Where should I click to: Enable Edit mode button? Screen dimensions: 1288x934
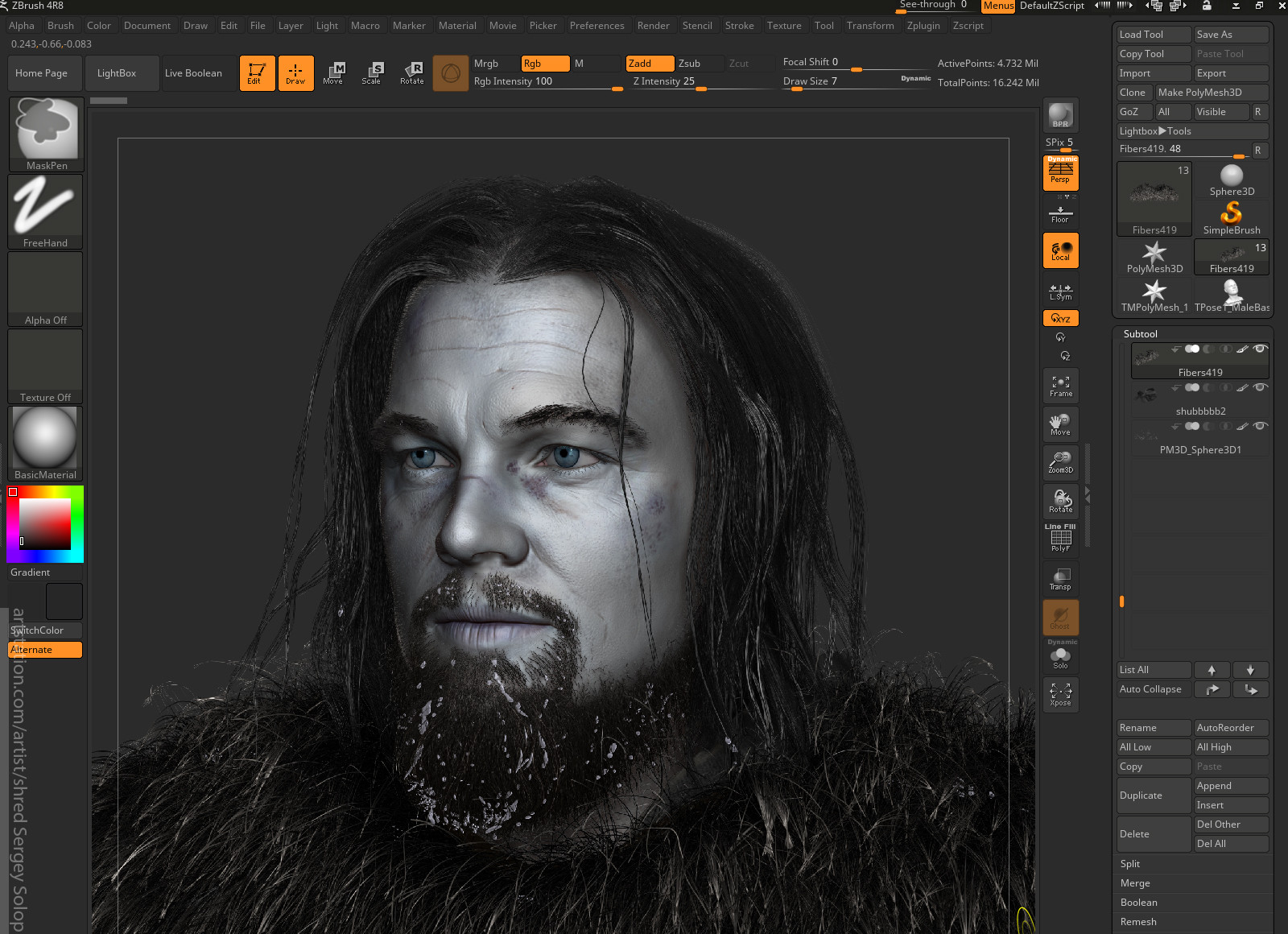click(257, 73)
